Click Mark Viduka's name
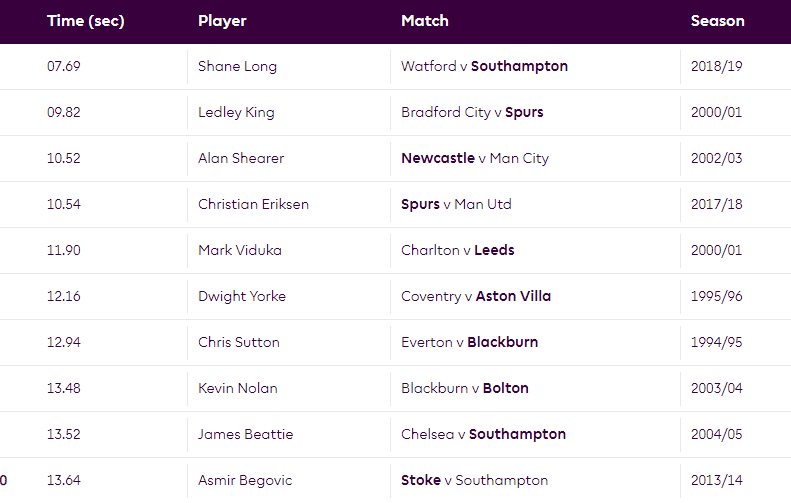This screenshot has width=791, height=503. (240, 250)
